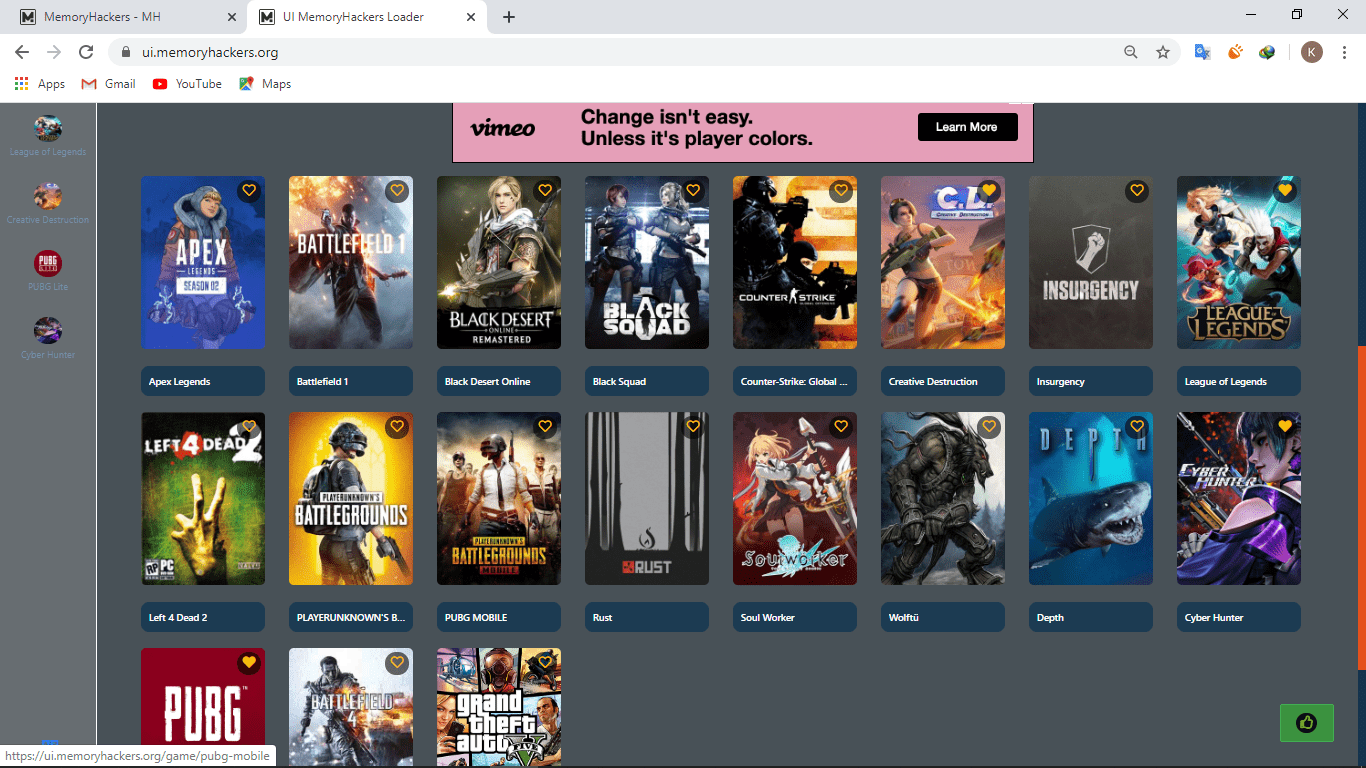The width and height of the screenshot is (1366, 768).
Task: Toggle favorite heart on Depth card
Action: point(1137,426)
